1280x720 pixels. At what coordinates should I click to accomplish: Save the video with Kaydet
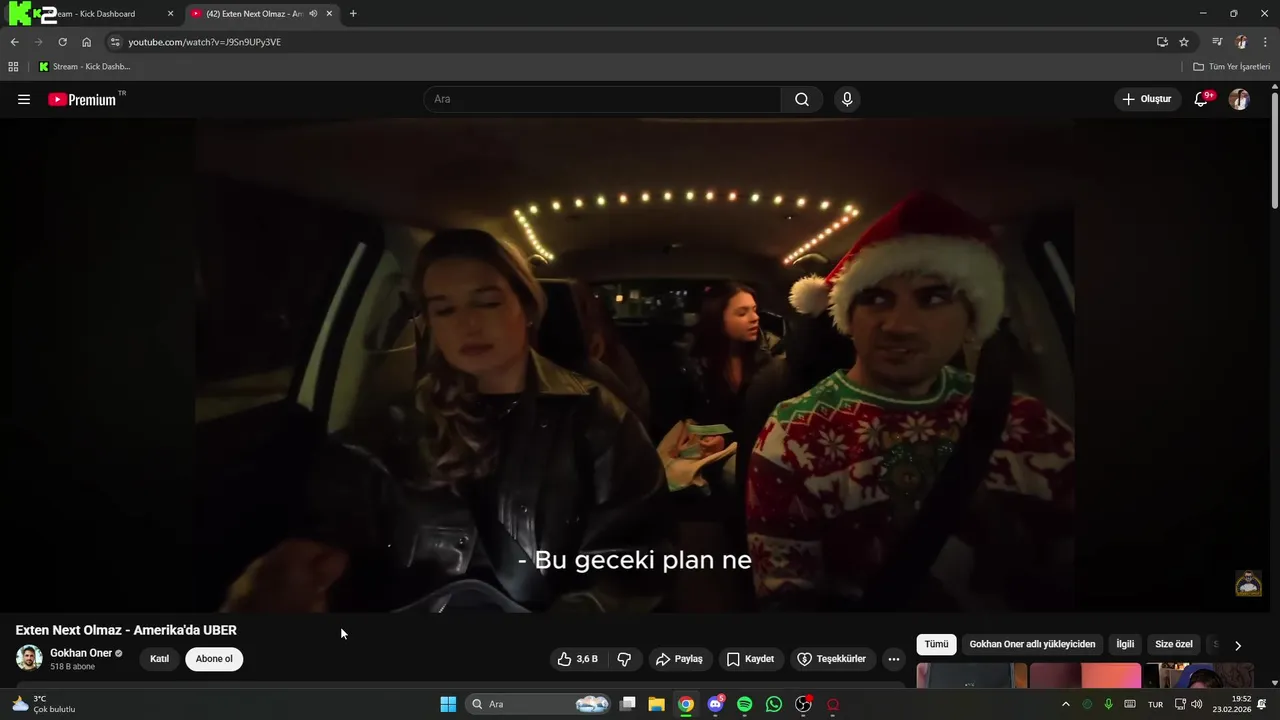pos(750,659)
